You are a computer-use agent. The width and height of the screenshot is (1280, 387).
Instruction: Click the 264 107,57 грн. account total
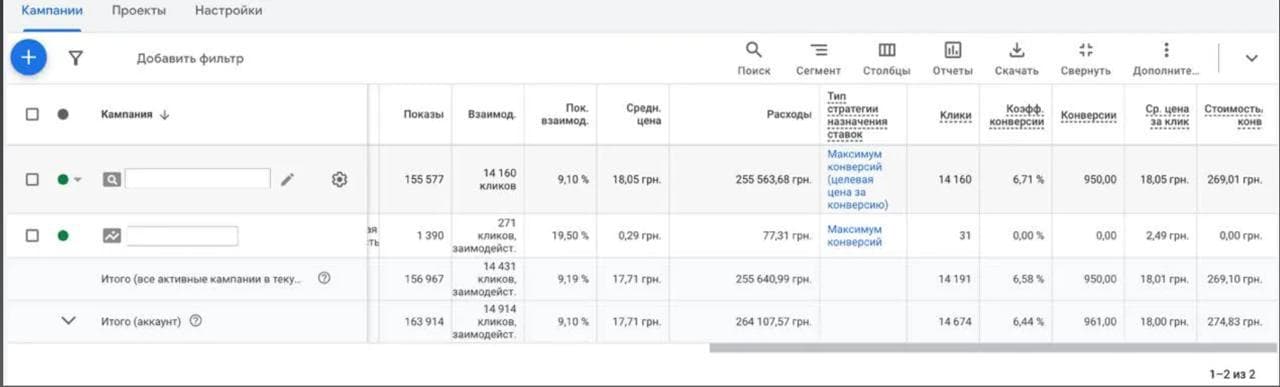[773, 321]
